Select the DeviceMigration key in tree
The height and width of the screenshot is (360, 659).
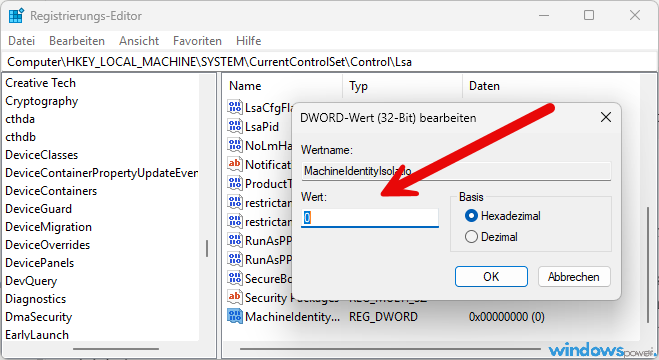[x=48, y=227]
